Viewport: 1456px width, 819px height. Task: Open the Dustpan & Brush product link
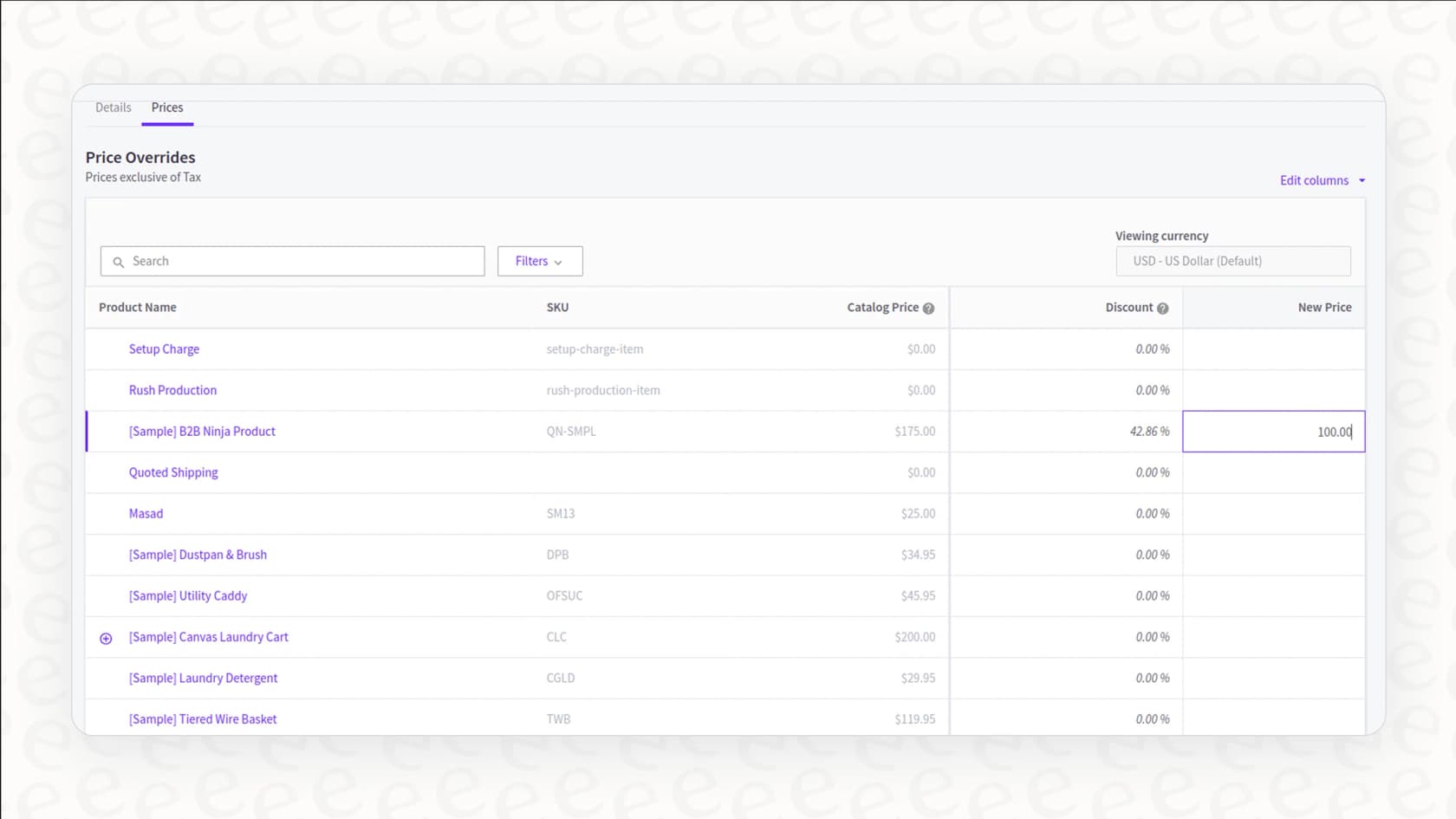click(198, 555)
